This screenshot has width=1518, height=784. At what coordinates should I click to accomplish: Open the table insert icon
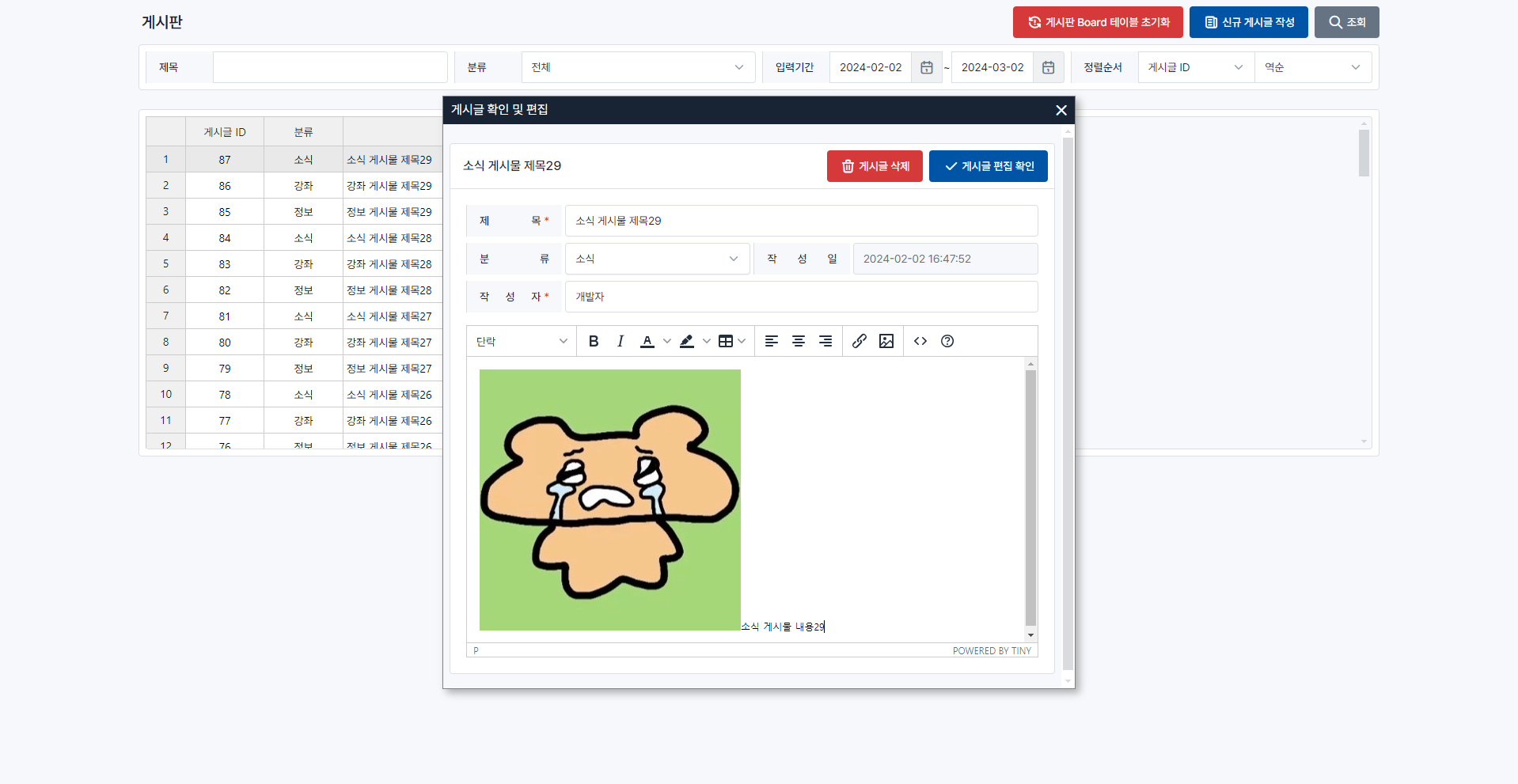pos(726,341)
